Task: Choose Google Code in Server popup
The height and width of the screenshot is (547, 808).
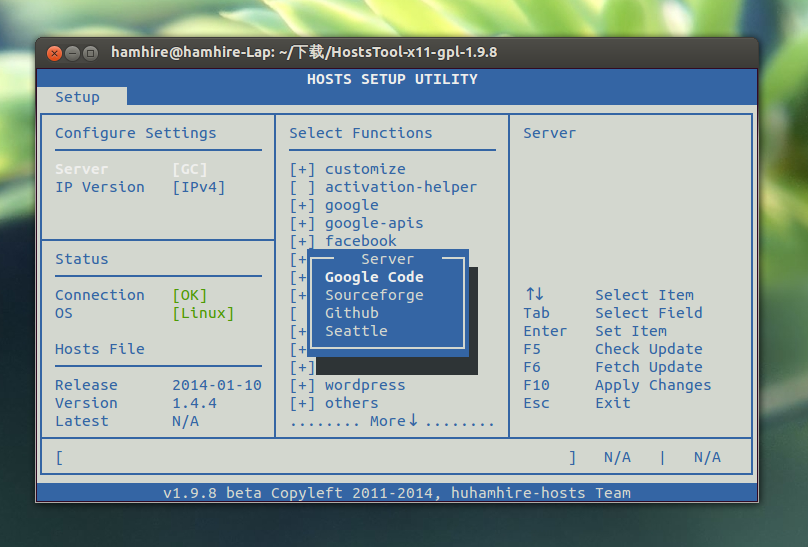Action: tap(374, 277)
